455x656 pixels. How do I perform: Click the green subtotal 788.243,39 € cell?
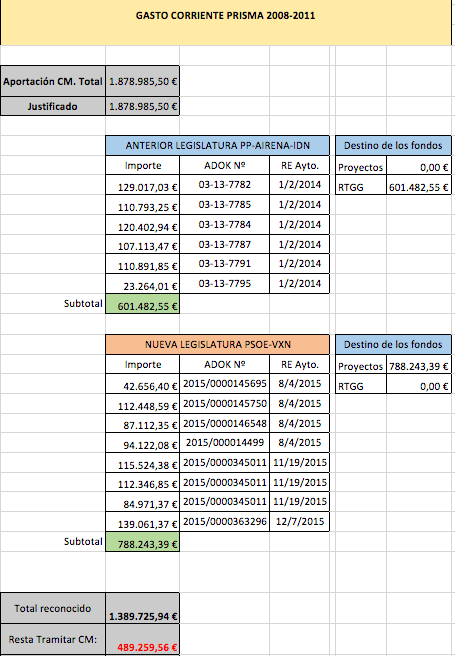tap(143, 542)
